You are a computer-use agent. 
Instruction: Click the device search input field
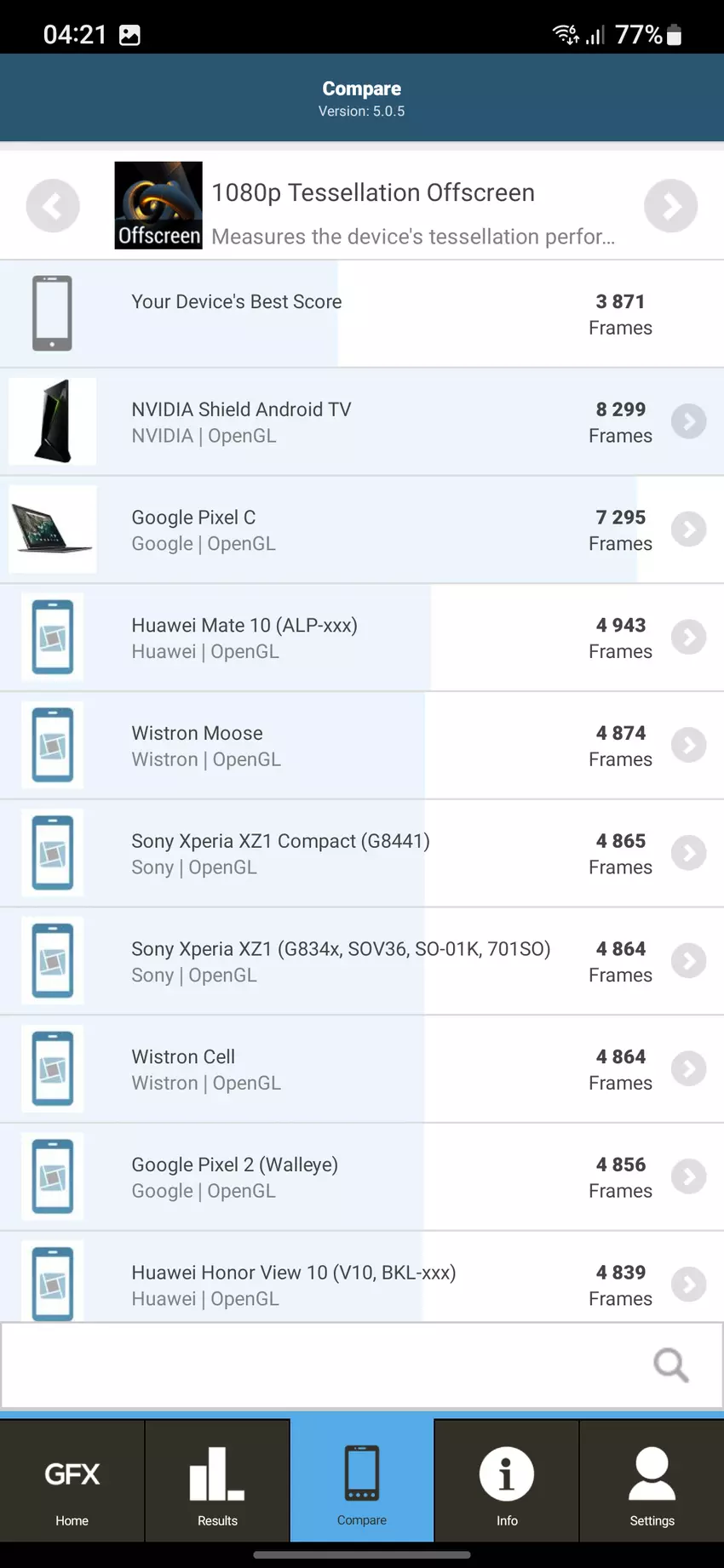coord(324,1365)
